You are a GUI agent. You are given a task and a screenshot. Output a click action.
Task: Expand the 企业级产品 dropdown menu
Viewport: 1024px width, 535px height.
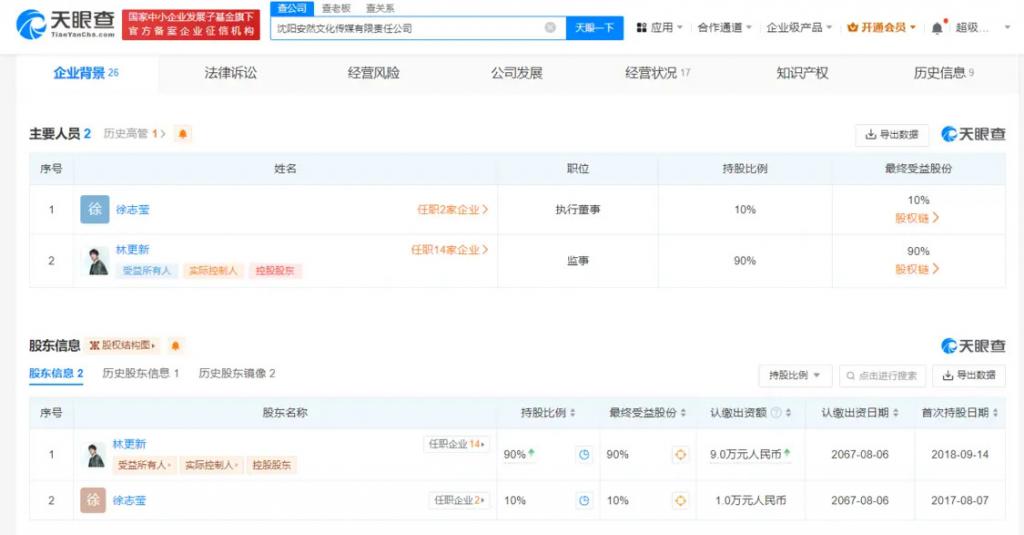coord(800,28)
